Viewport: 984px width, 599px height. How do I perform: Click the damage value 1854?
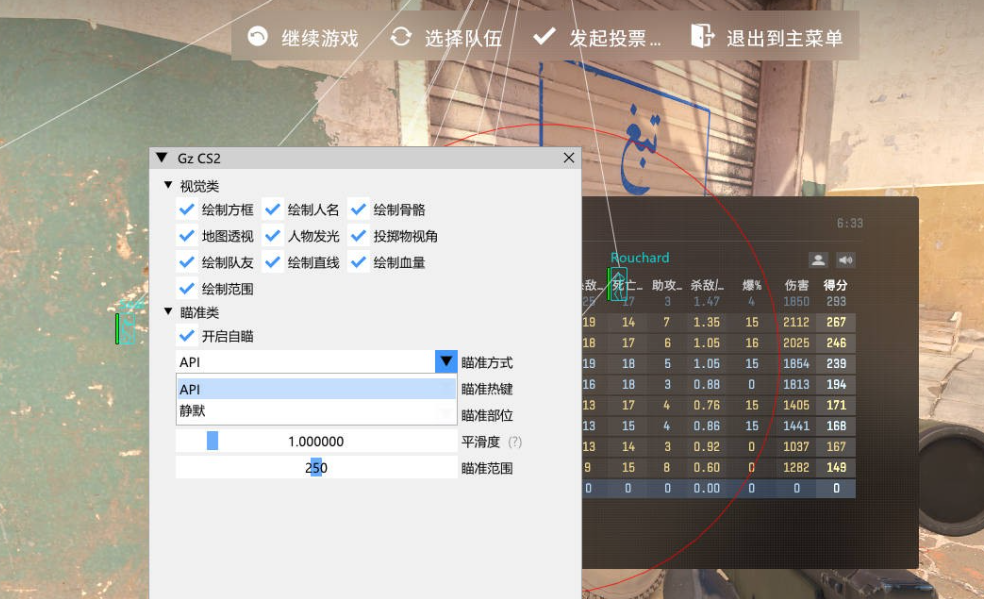pyautogui.click(x=796, y=363)
